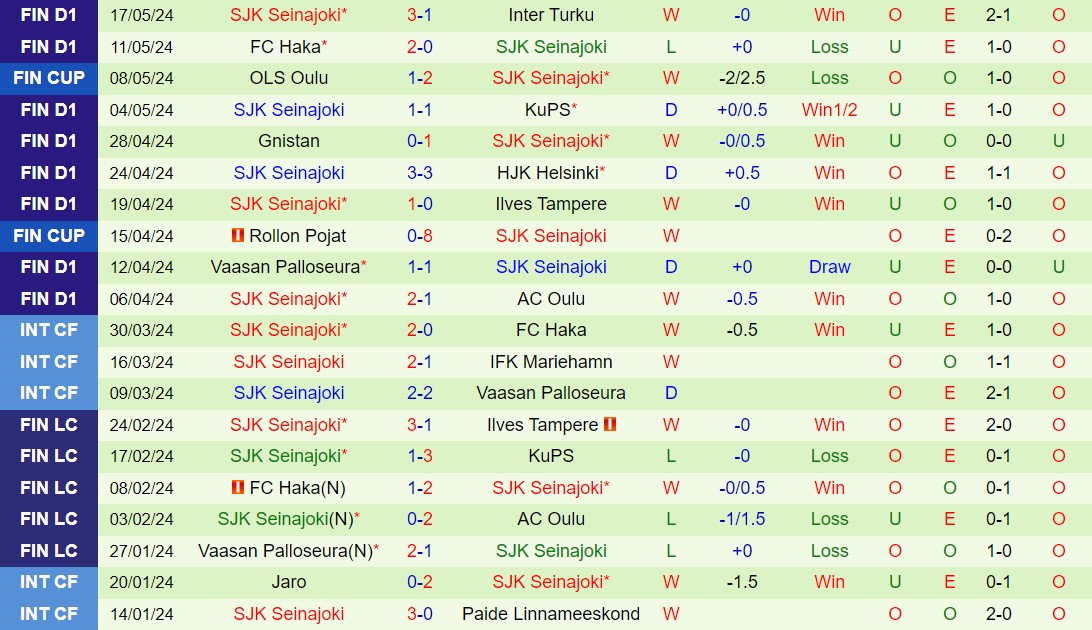The image size is (1092, 630).
Task: Open the Jaro team page
Action: (288, 582)
